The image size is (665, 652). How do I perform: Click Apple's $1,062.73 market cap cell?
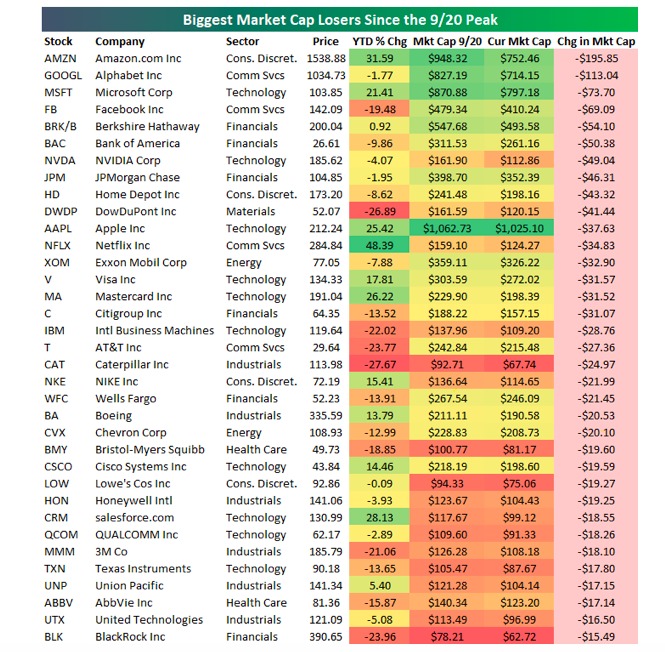(x=447, y=229)
